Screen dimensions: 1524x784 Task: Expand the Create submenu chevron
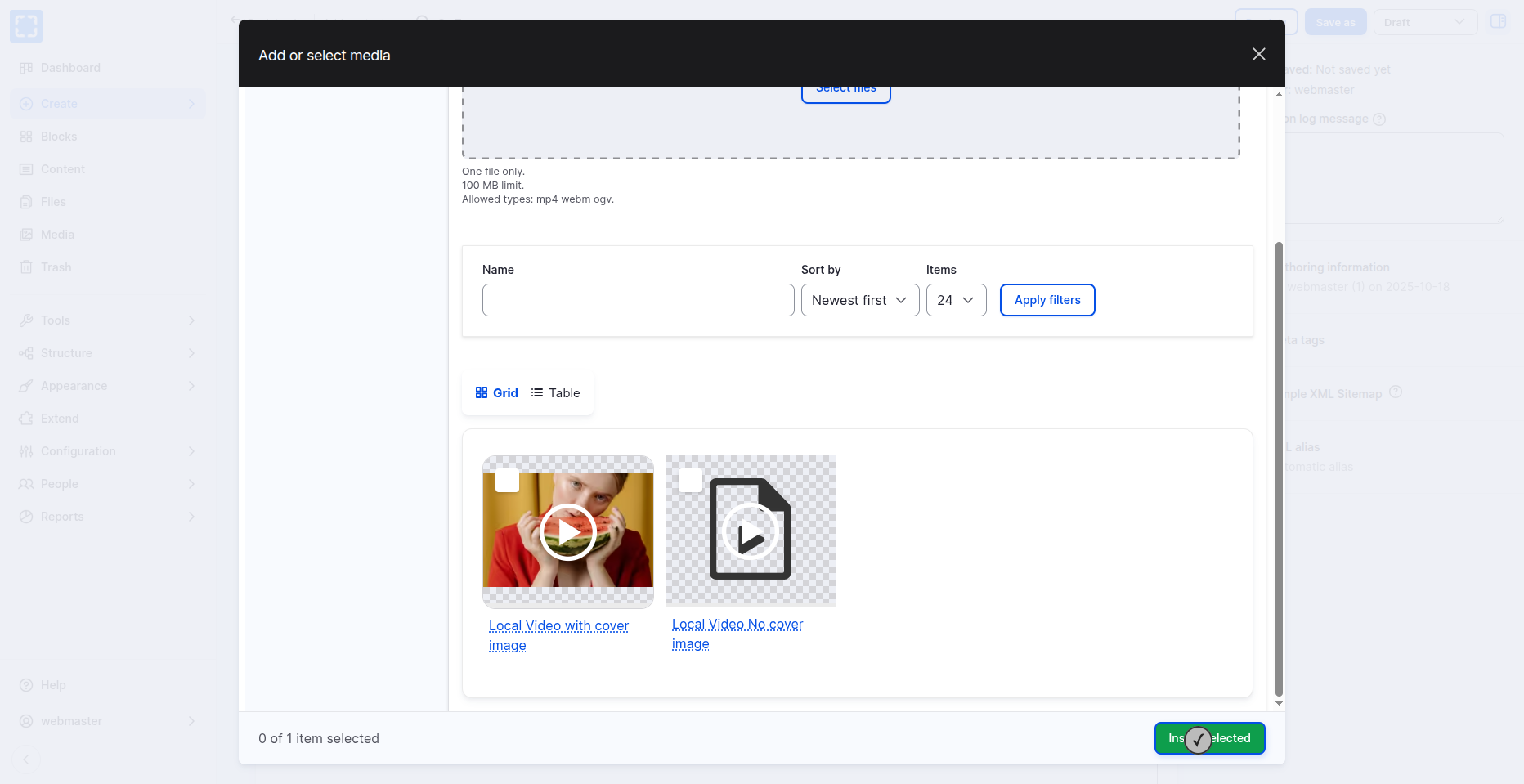point(191,104)
